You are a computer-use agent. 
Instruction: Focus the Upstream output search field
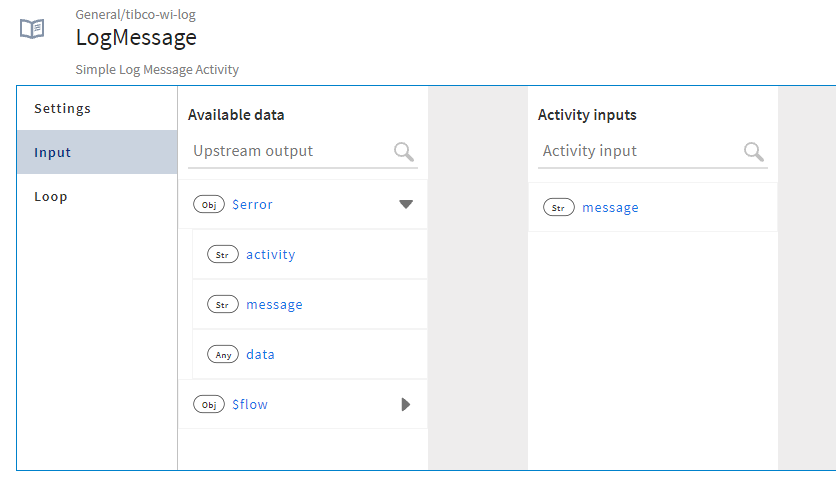pos(290,151)
